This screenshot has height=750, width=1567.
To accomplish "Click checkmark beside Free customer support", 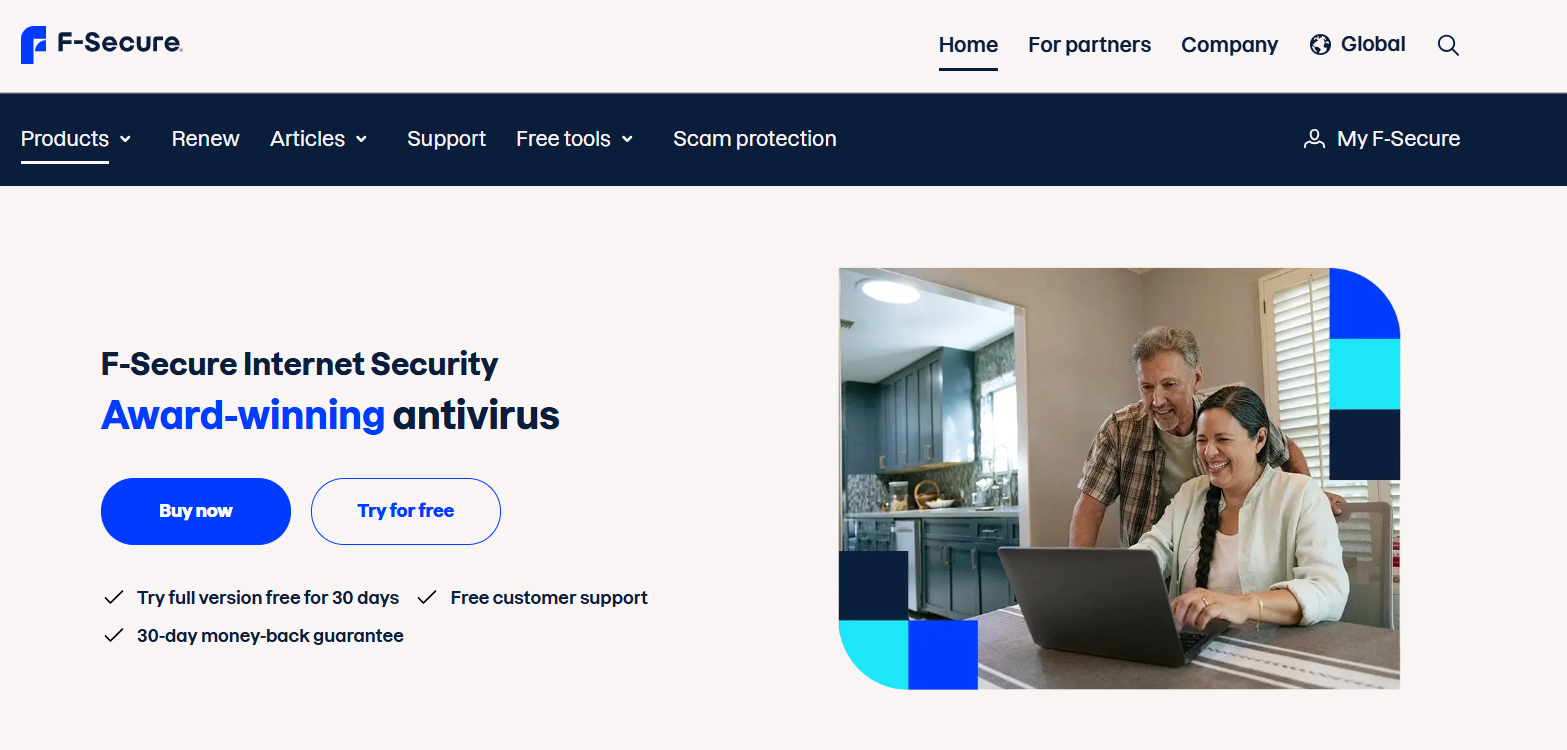I will click(427, 598).
